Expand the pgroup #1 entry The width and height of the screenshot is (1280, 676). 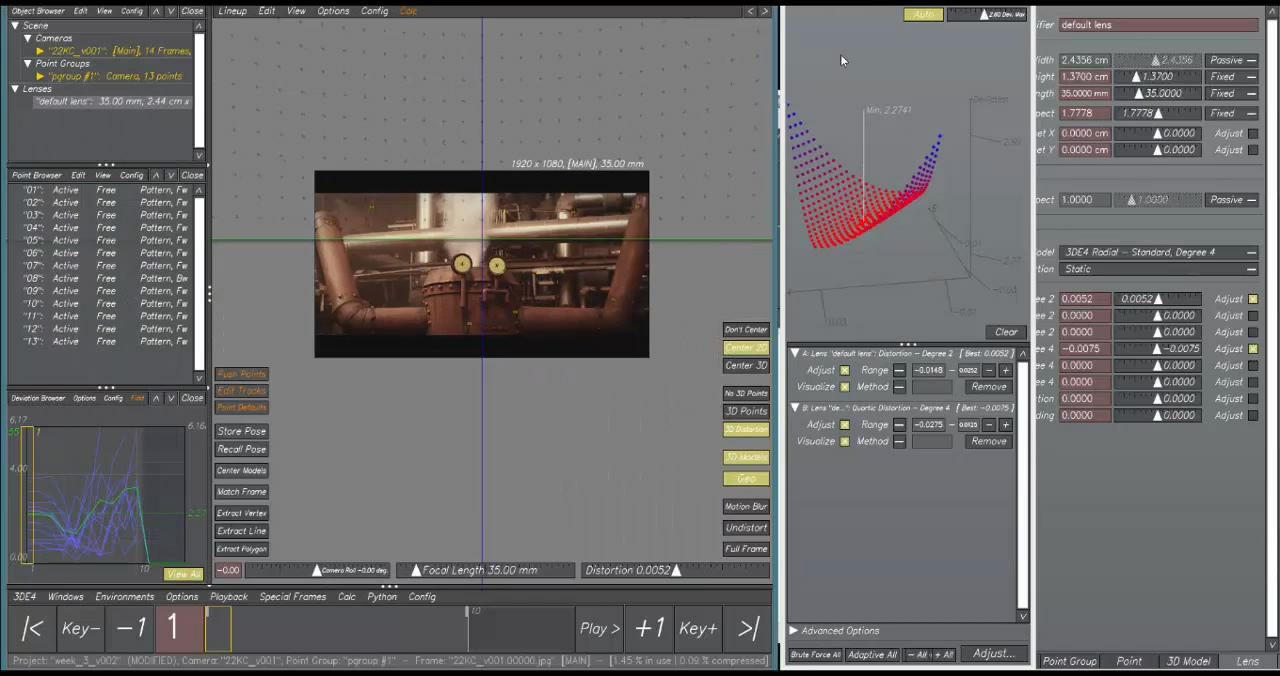pos(40,76)
